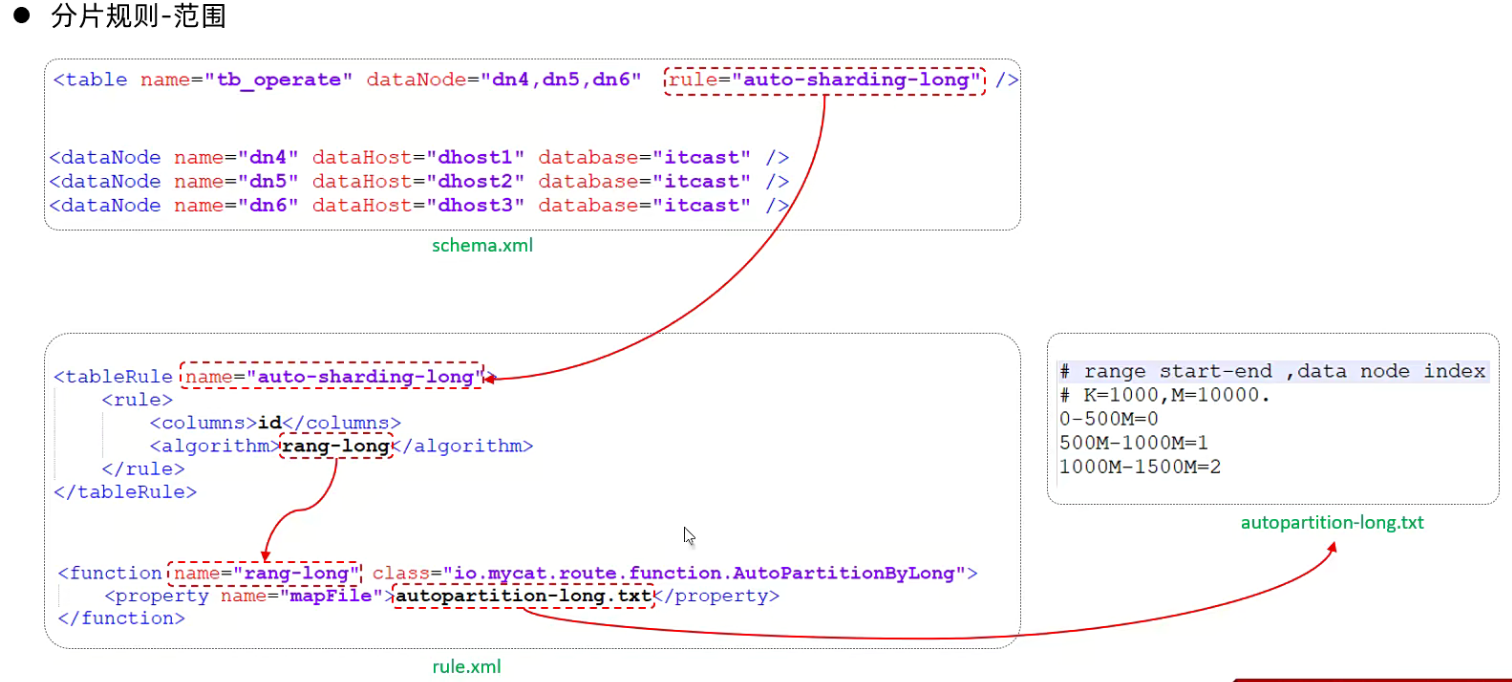The image size is (1512, 682).
Task: Click autopartition-long.txt inside the property tag
Action: point(523,596)
